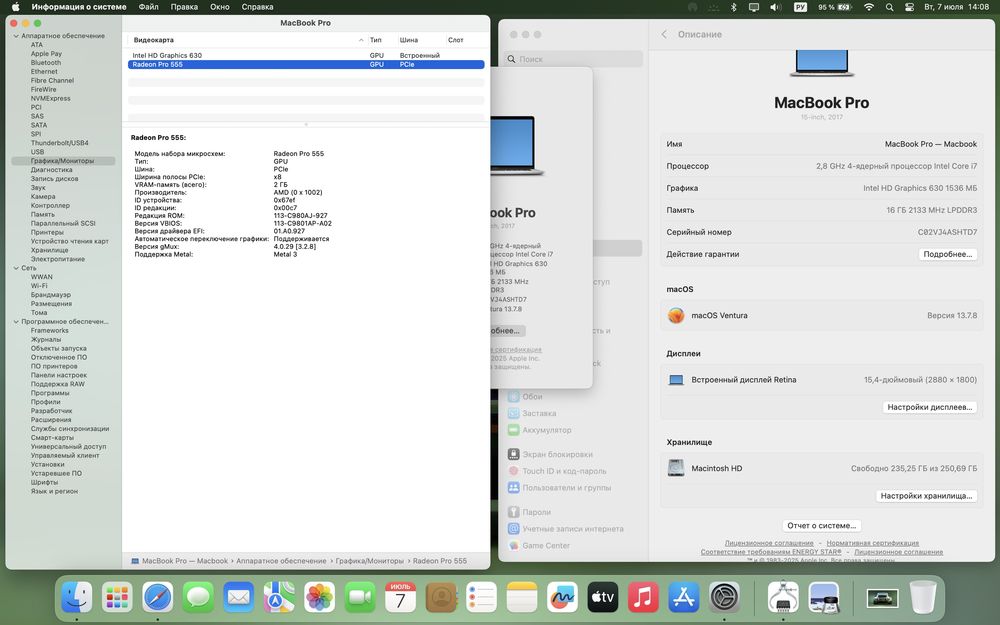Open Spotlight search in menu bar
Screen dimensions: 1000x625
890,7
